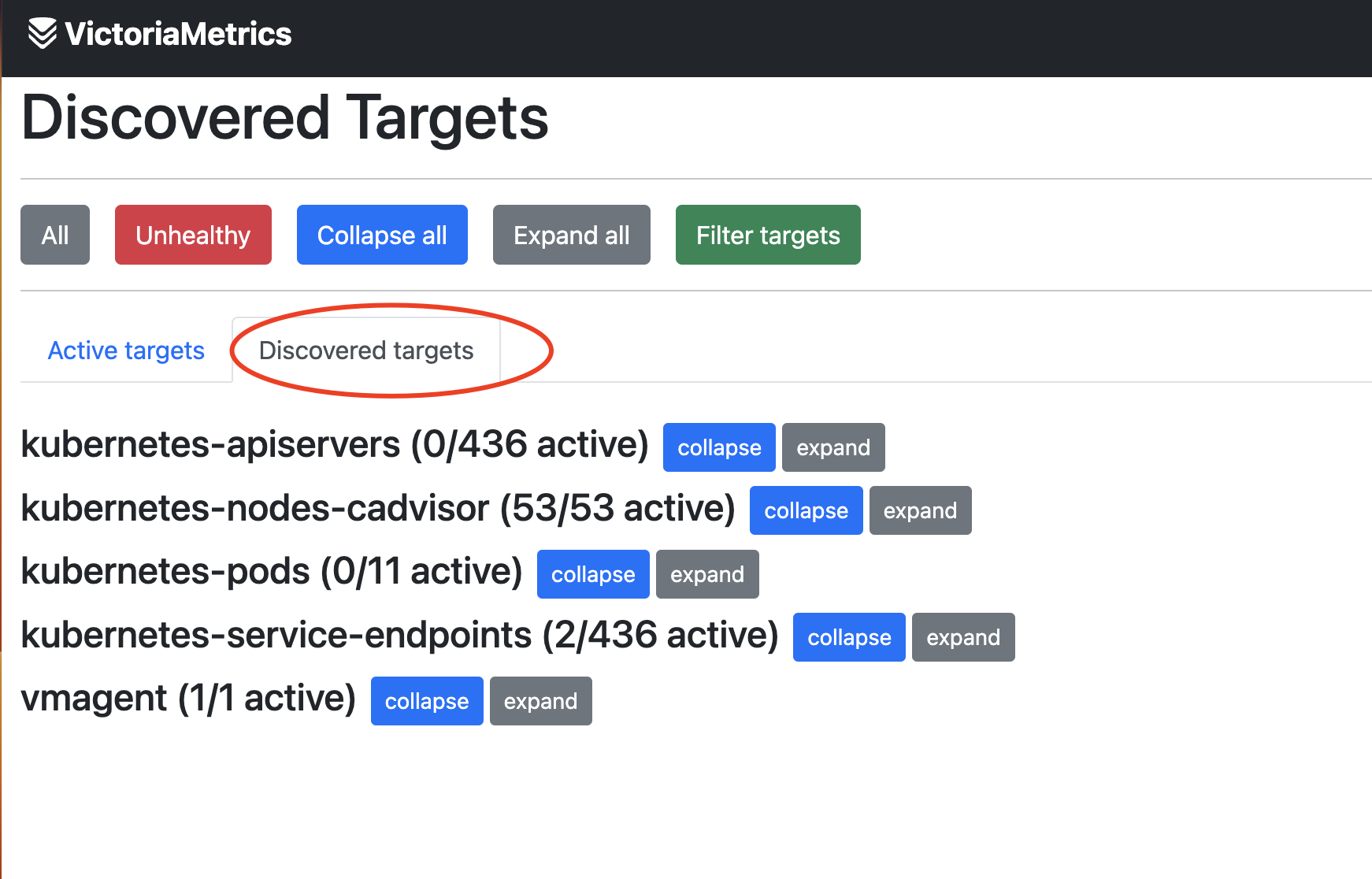Show all targets using the All filter
The width and height of the screenshot is (1372, 879).
click(54, 234)
